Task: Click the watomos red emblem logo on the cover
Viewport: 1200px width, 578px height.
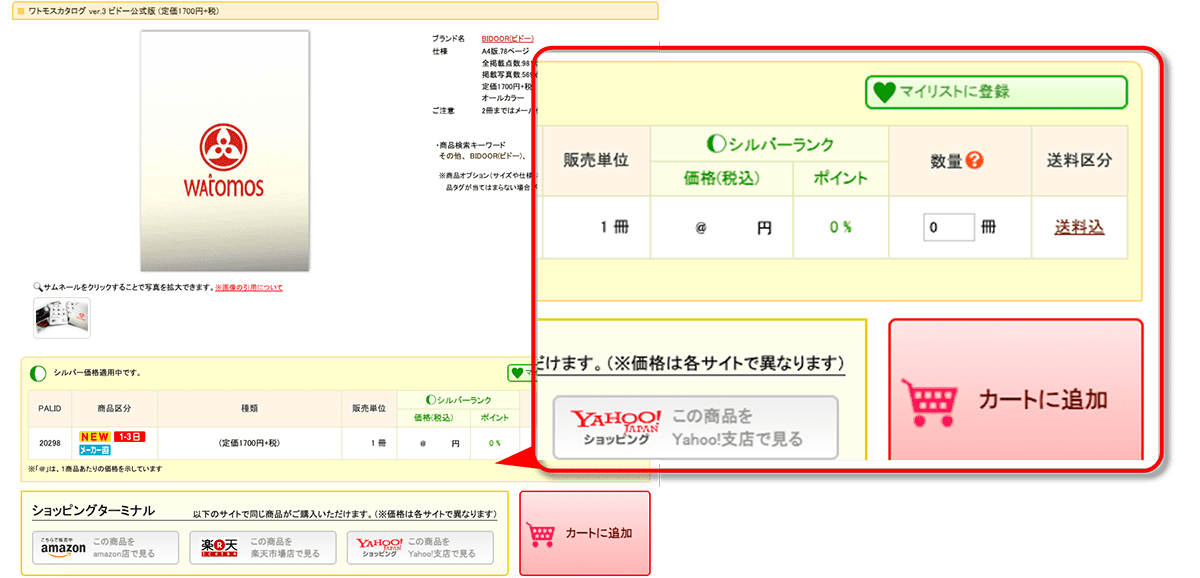Action: coord(224,148)
